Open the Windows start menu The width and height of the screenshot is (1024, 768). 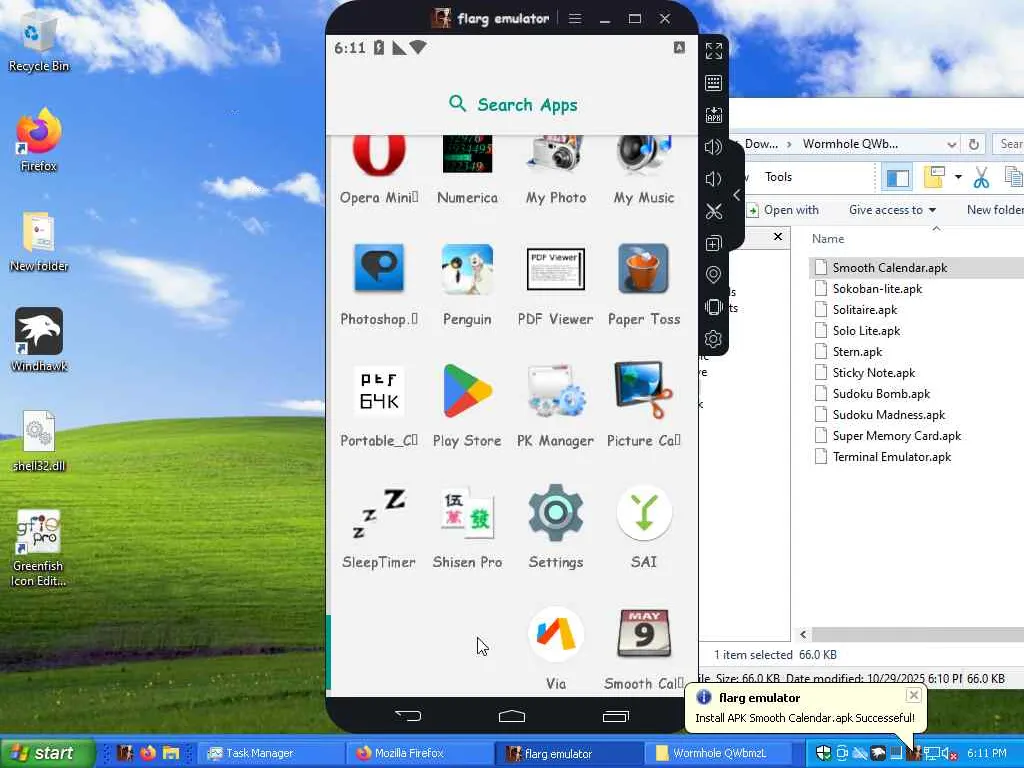pos(47,753)
